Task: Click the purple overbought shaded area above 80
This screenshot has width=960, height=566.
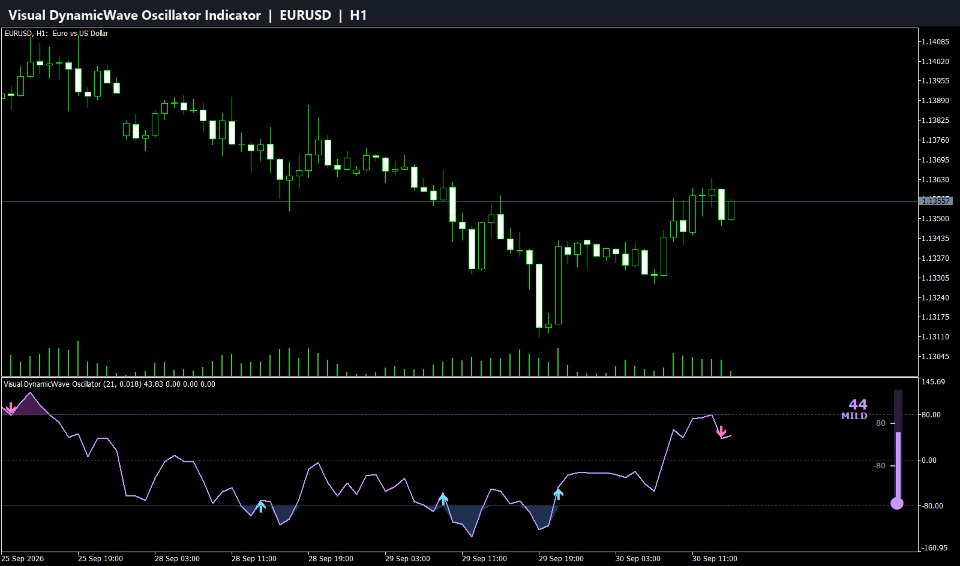Action: tap(29, 406)
